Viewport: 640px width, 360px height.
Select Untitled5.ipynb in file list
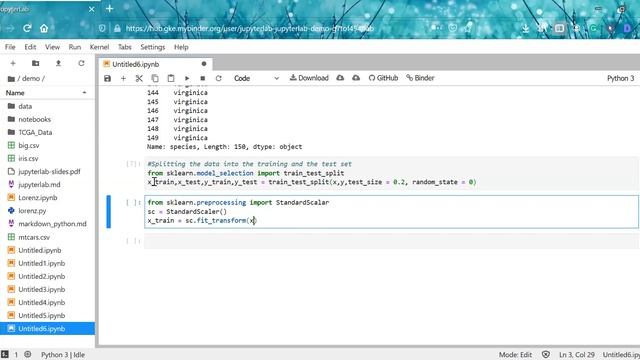47,316
